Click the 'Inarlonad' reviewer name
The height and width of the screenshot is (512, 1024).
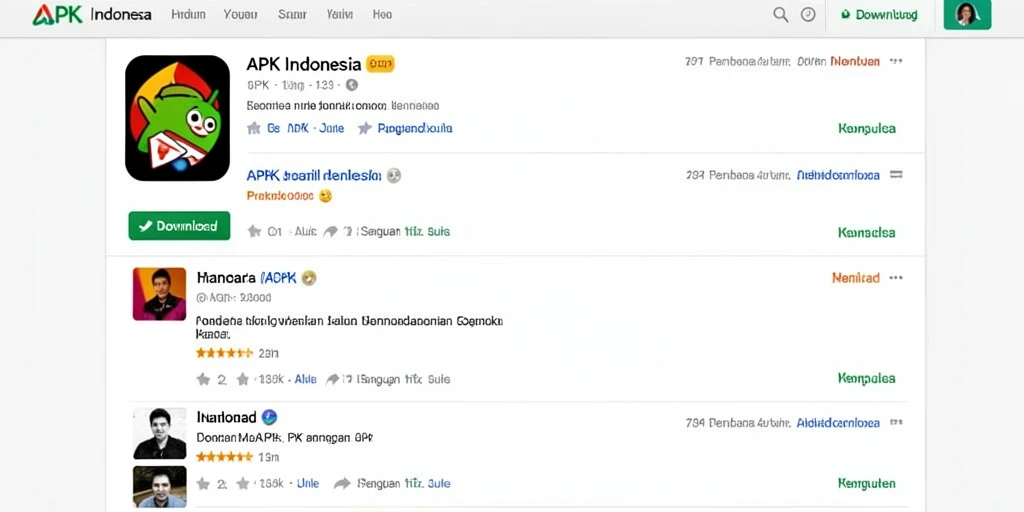pos(226,417)
